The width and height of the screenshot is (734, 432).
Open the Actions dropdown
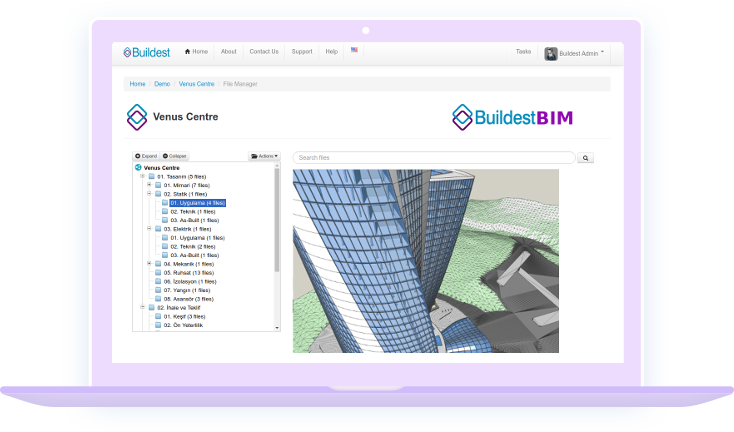(x=264, y=156)
